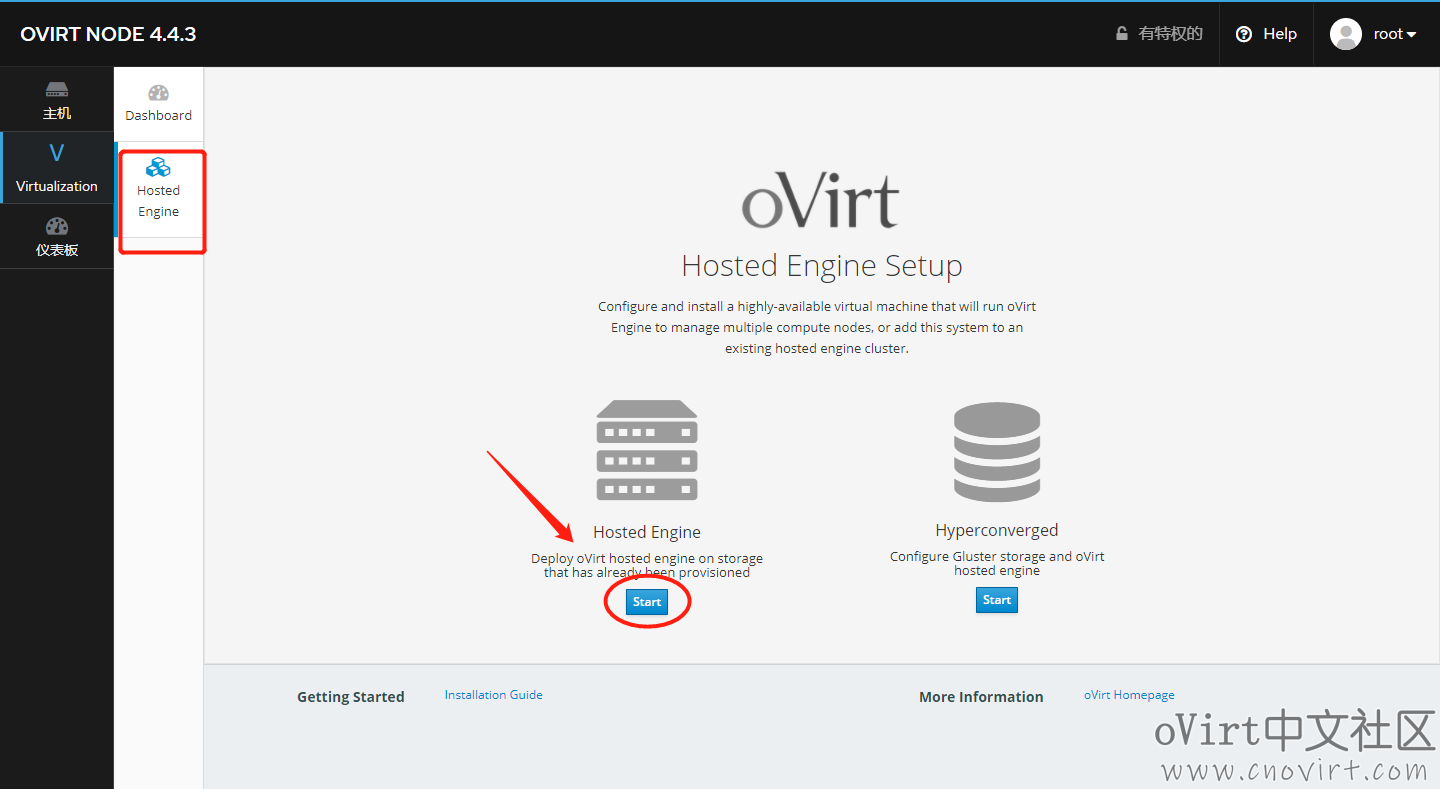This screenshot has width=1440, height=789.
Task: Click the Deploy oVirt hosted engine description
Action: coord(647,565)
